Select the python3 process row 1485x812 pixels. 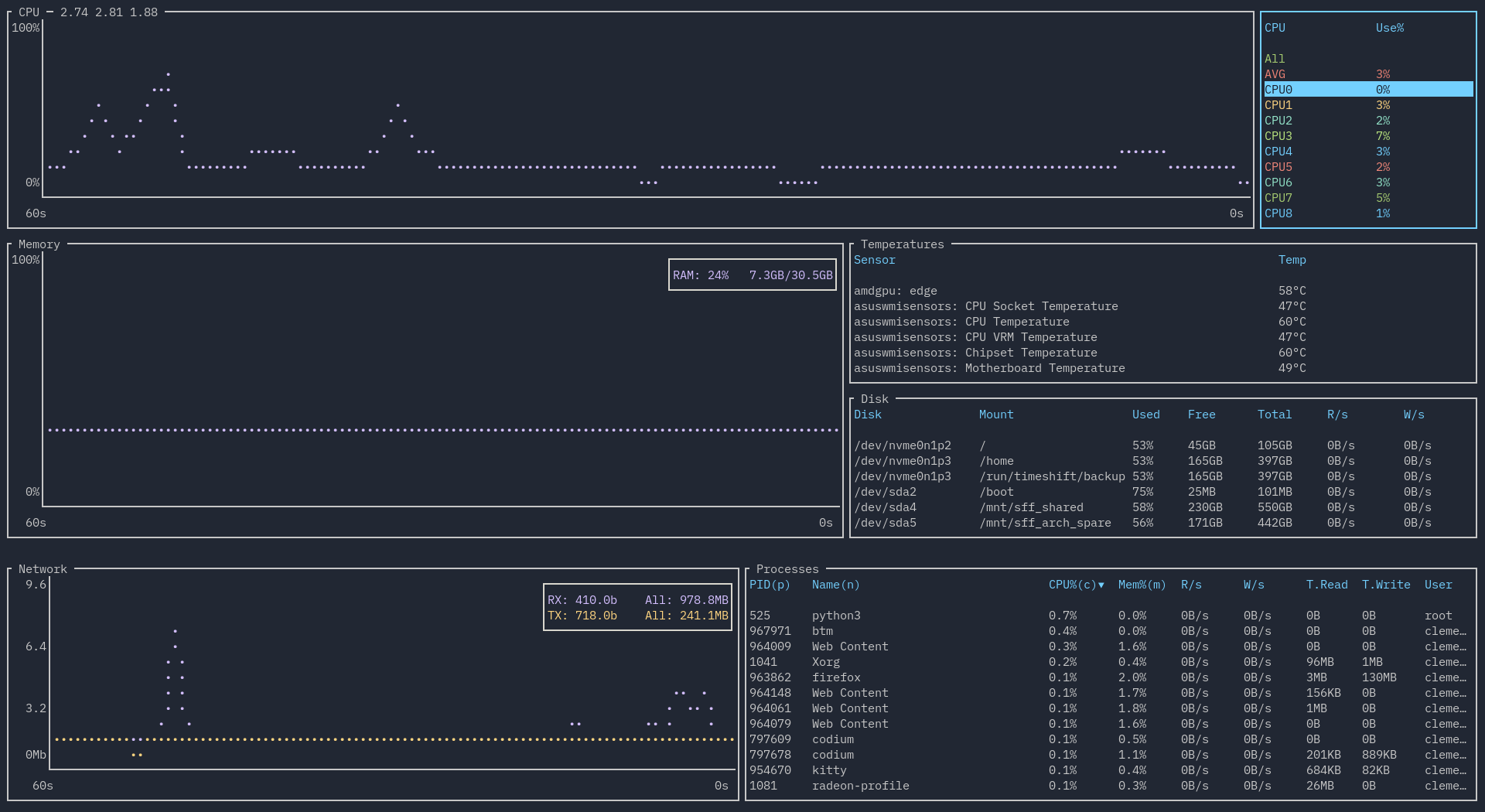click(836, 616)
